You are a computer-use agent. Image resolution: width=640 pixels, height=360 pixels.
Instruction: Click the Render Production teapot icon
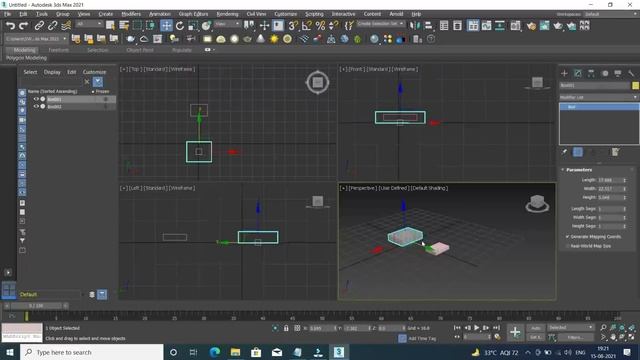[558, 26]
